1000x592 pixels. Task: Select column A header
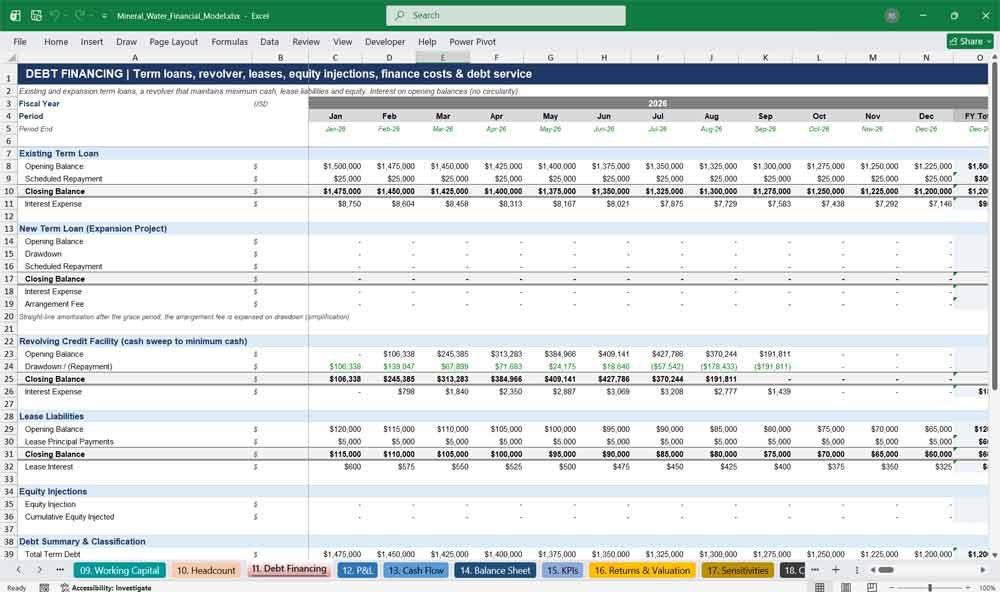(135, 57)
